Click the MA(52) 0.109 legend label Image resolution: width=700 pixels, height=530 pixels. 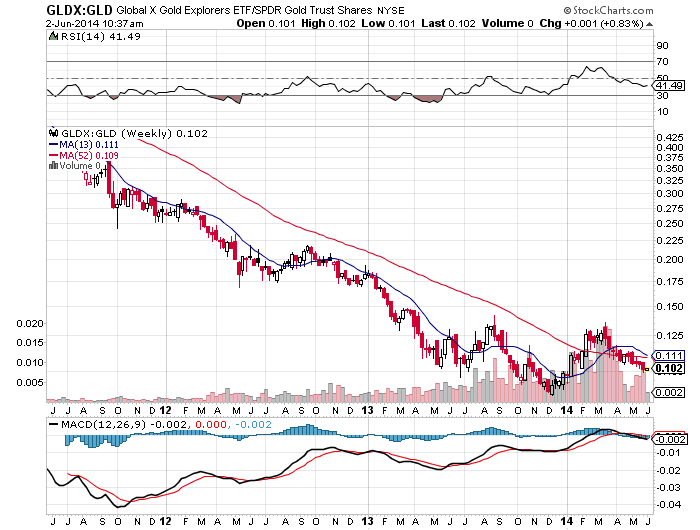tap(89, 155)
